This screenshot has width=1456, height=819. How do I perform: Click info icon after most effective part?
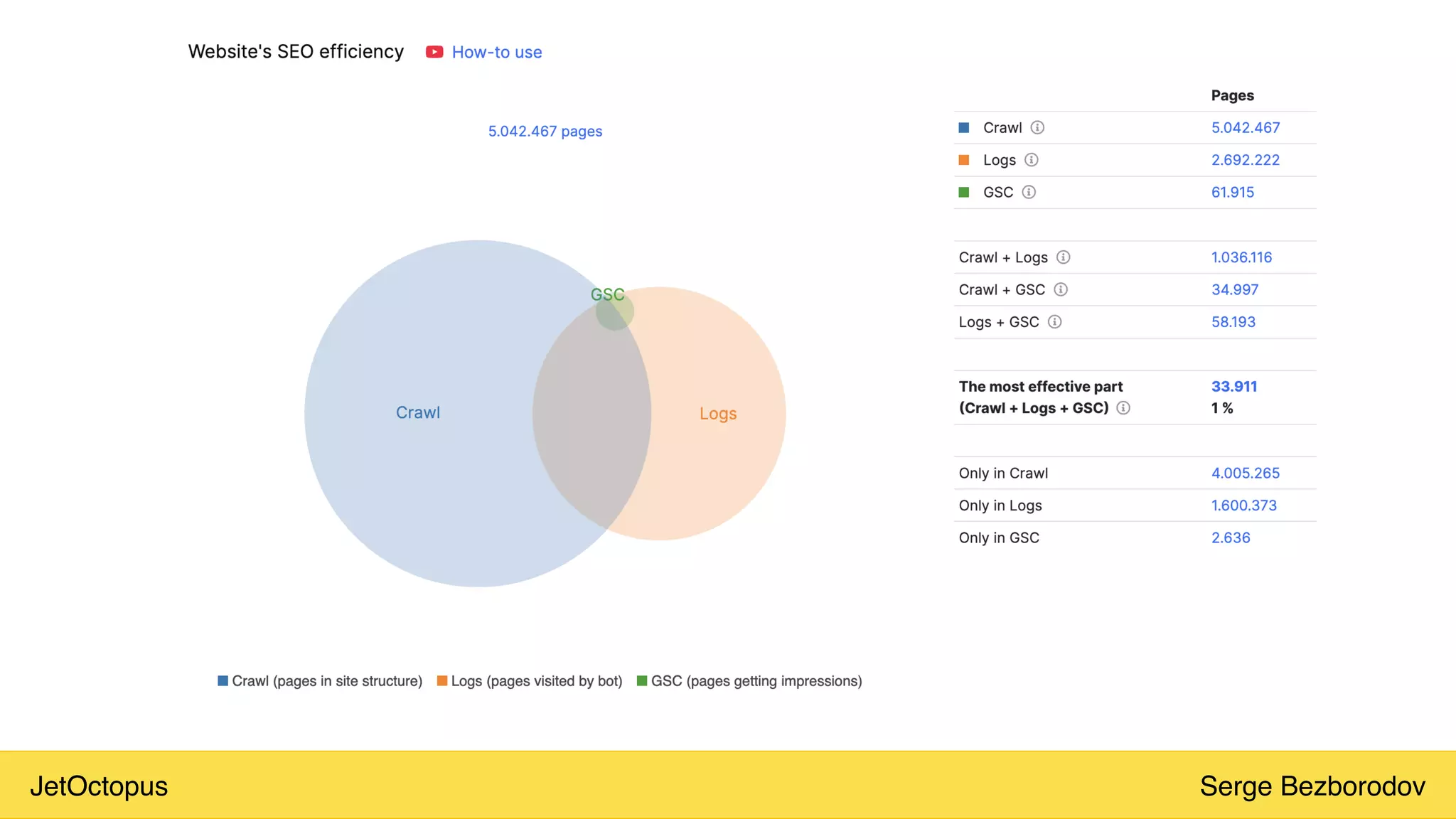[1123, 408]
